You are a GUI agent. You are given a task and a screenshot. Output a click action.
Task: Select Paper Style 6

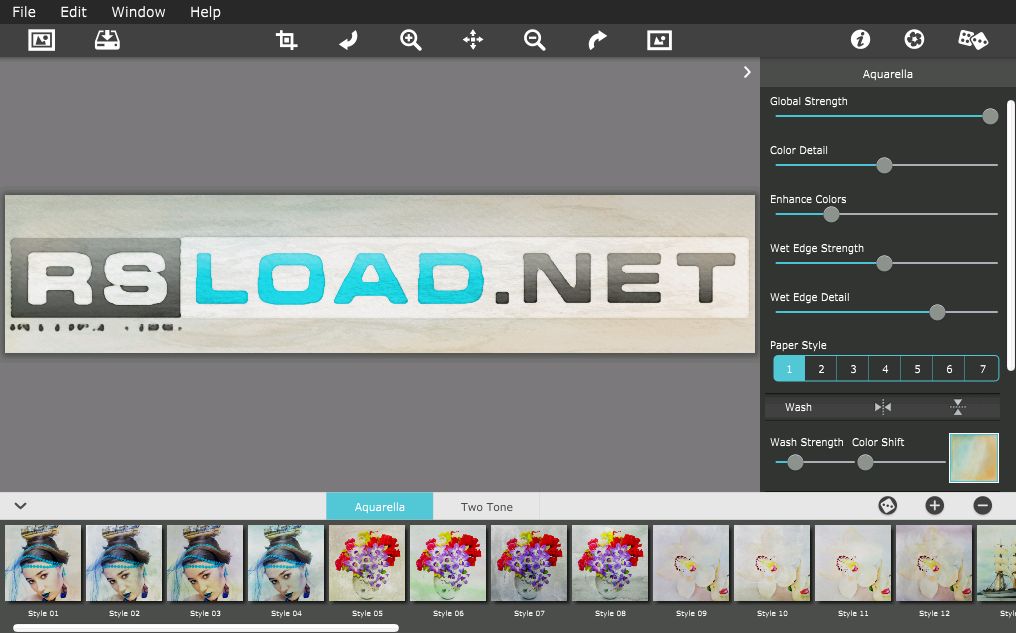[949, 369]
